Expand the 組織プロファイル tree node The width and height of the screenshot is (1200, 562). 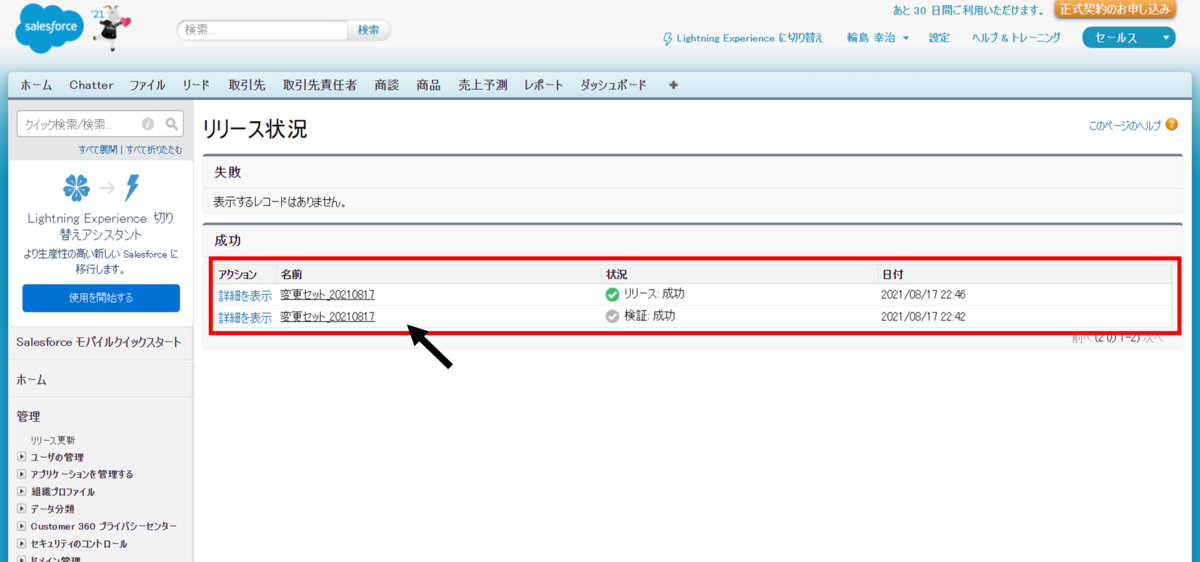(21, 492)
